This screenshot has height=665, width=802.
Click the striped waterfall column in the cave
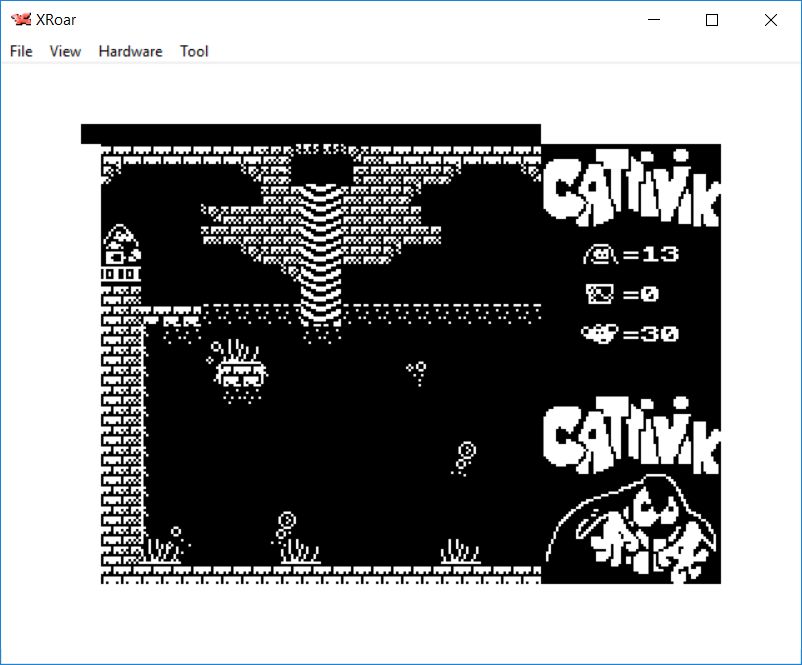tap(322, 250)
